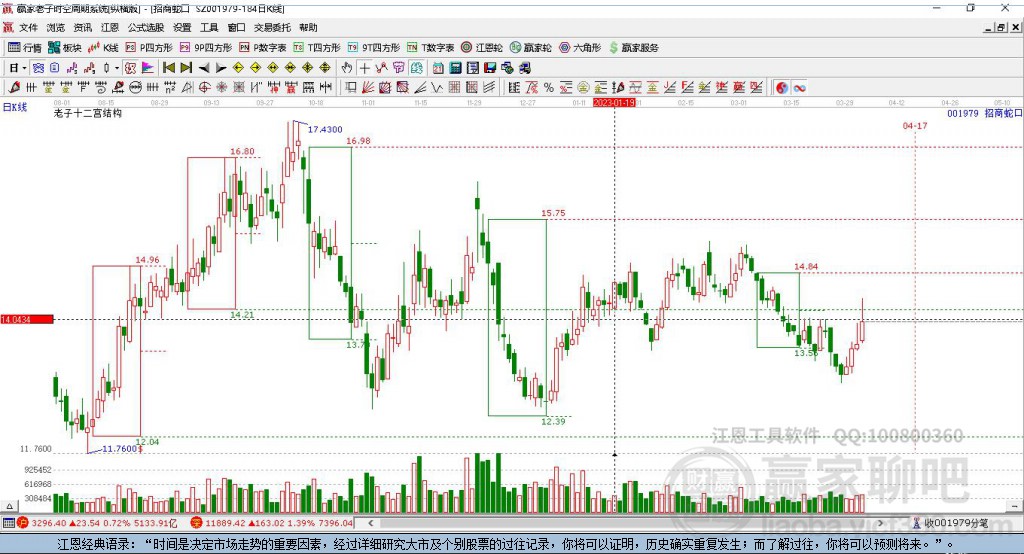This screenshot has width=1024, height=554.
Task: Click the 17.4300 high price label
Action: (325, 129)
